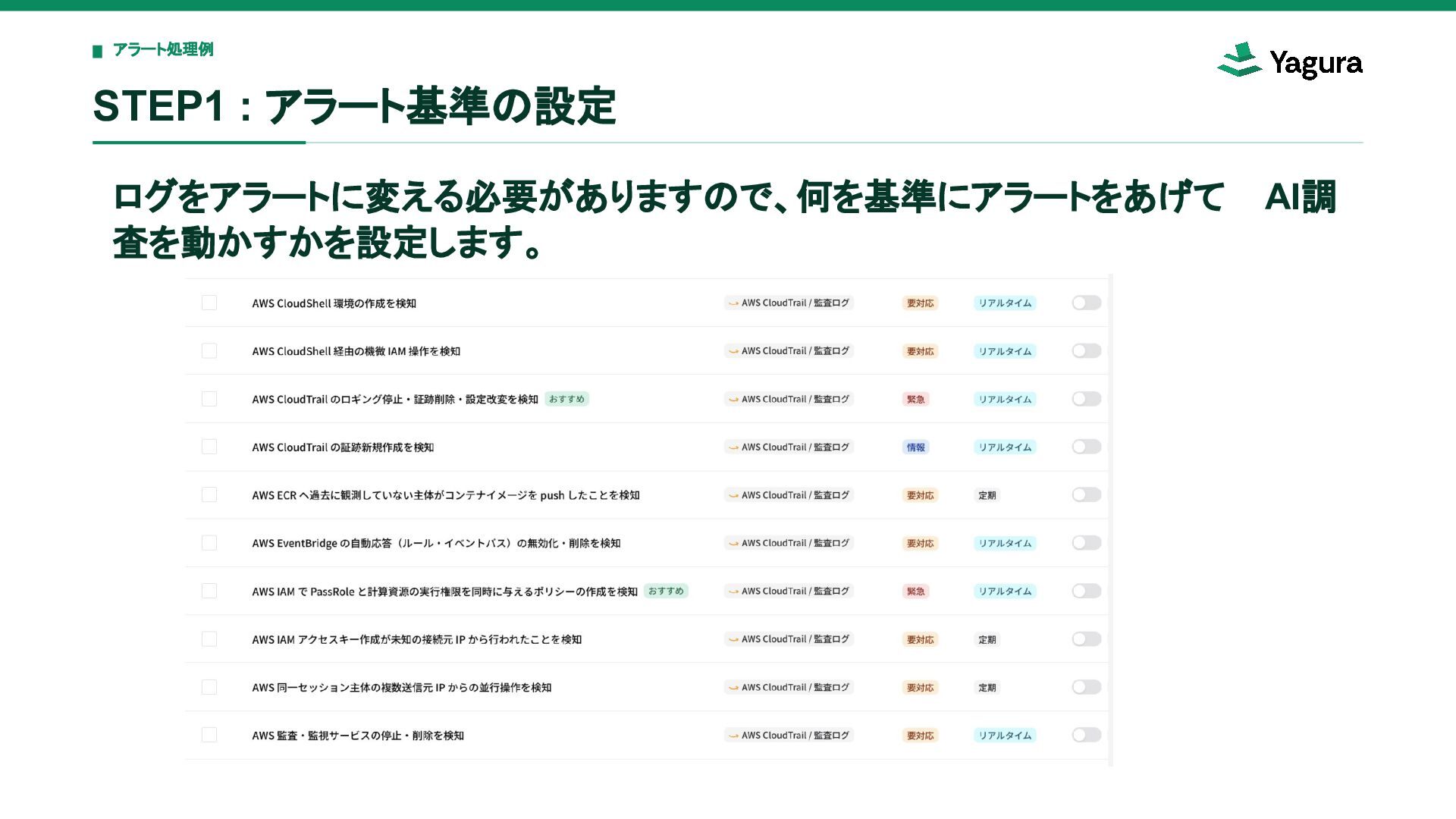This screenshot has height=819, width=1456.
Task: Enable the 同一セッション主体 rule toggle
Action: coord(1087,687)
